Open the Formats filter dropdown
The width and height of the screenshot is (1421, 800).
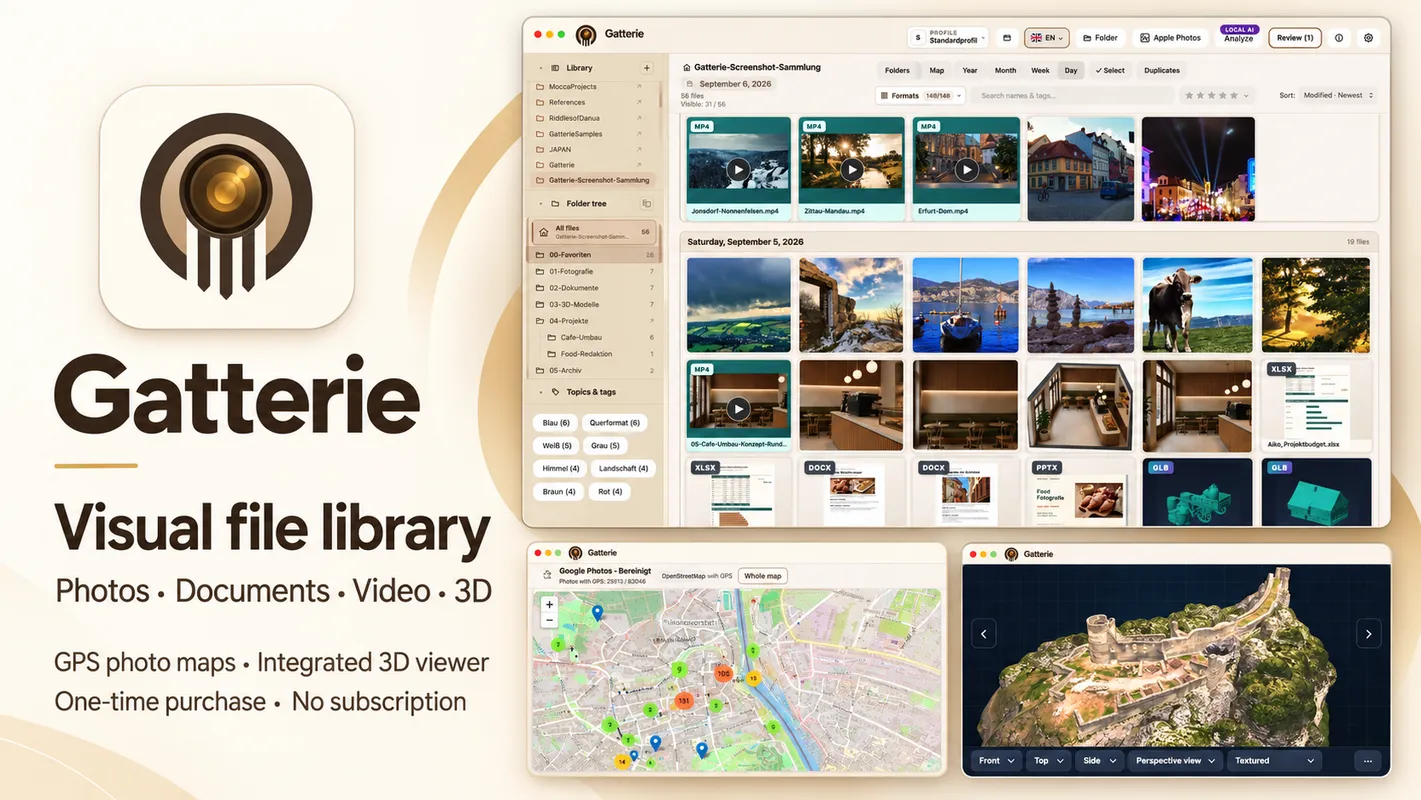point(920,96)
